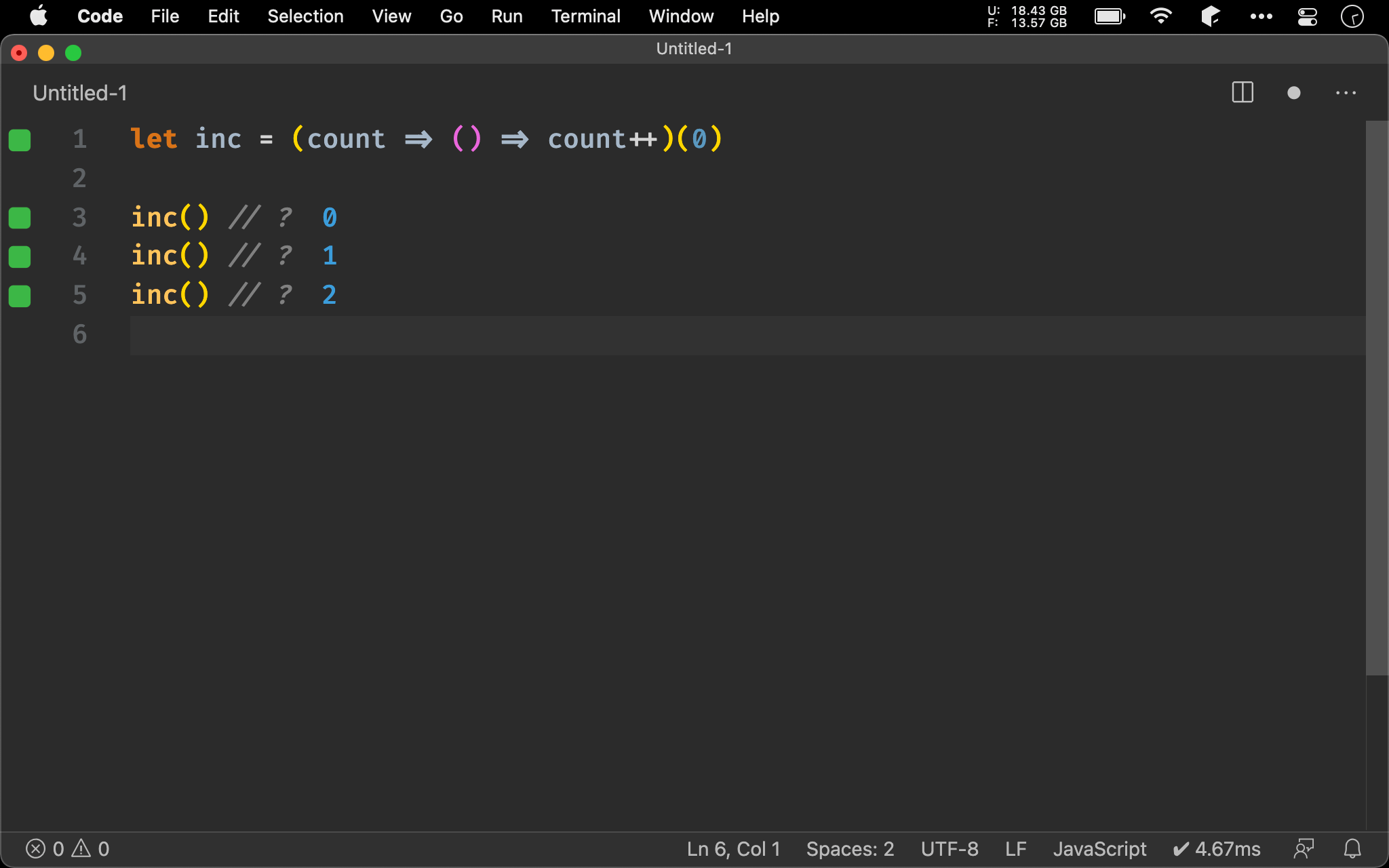
Task: Open the editor More Actions ellipsis
Action: (x=1346, y=93)
